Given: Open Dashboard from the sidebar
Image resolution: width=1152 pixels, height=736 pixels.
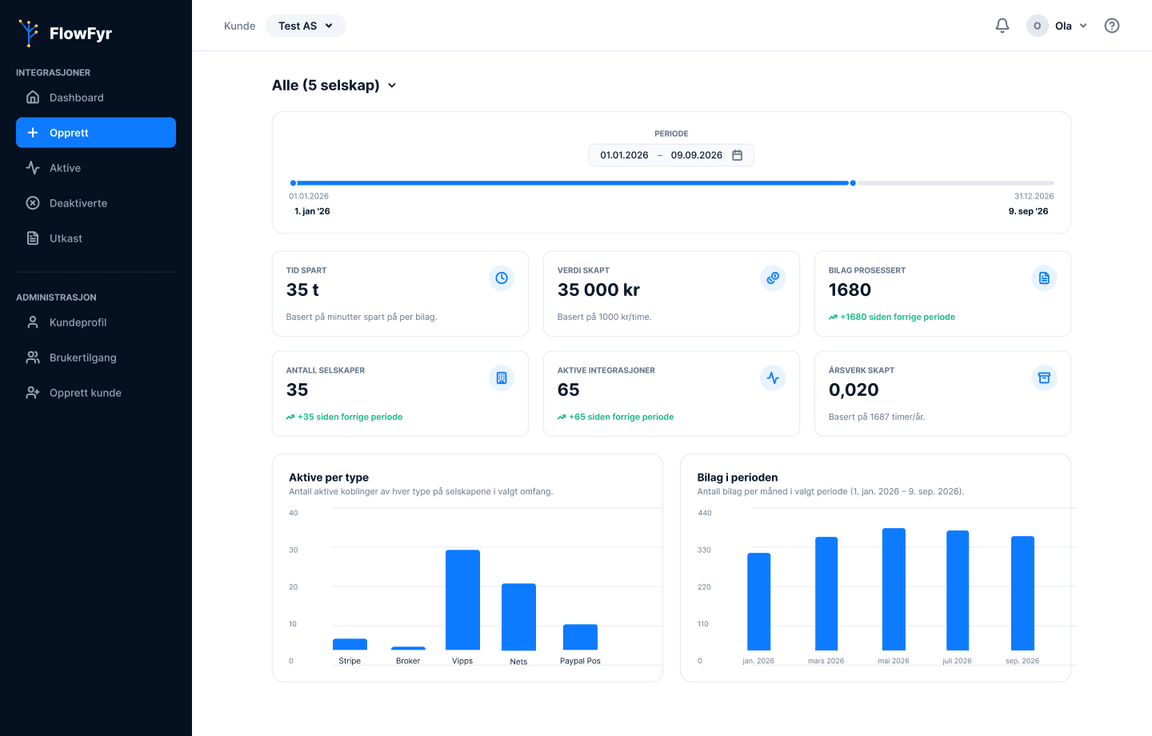Looking at the screenshot, I should tap(96, 98).
